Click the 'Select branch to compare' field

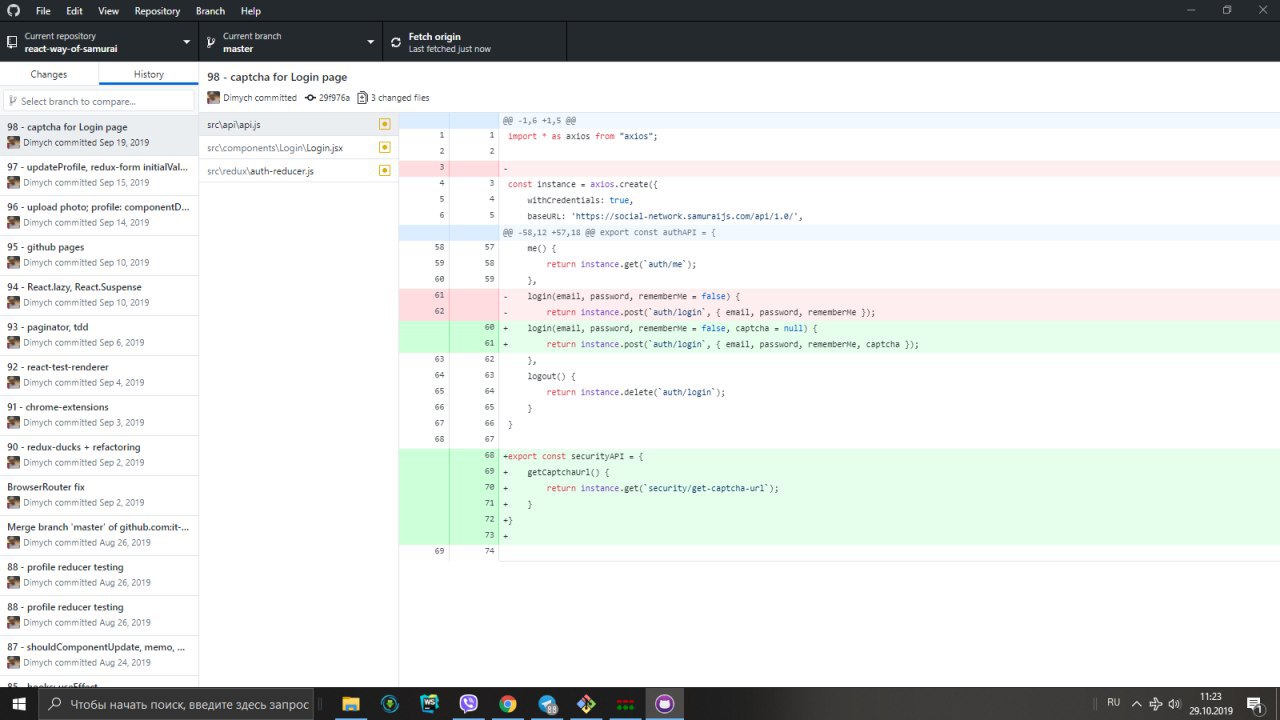tap(100, 101)
